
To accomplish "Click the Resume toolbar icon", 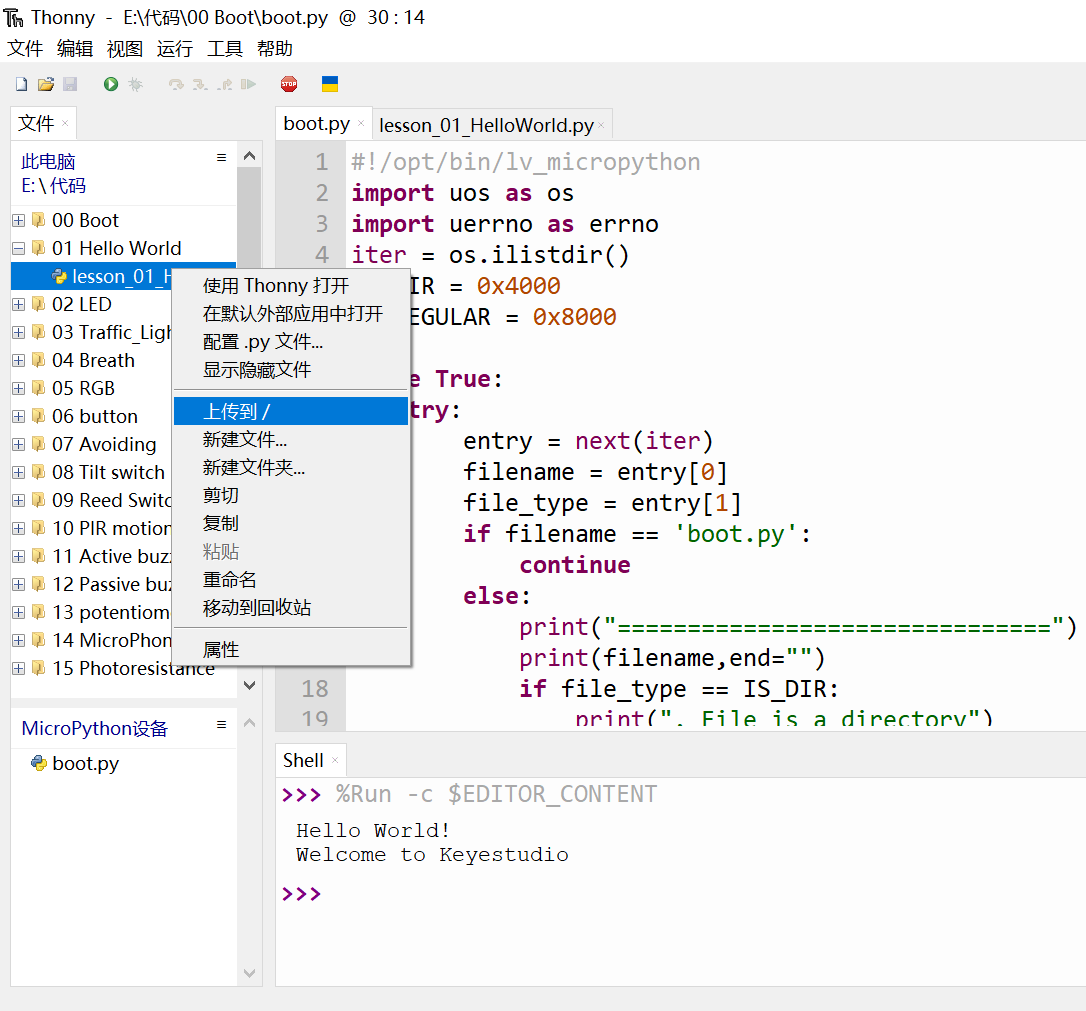I will (248, 84).
